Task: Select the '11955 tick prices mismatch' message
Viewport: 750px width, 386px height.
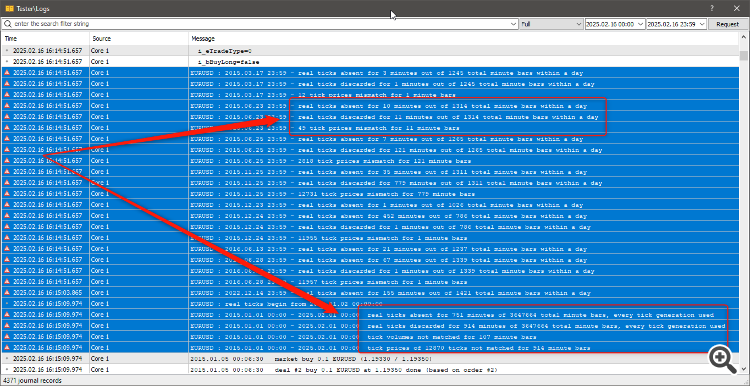Action: [x=329, y=238]
